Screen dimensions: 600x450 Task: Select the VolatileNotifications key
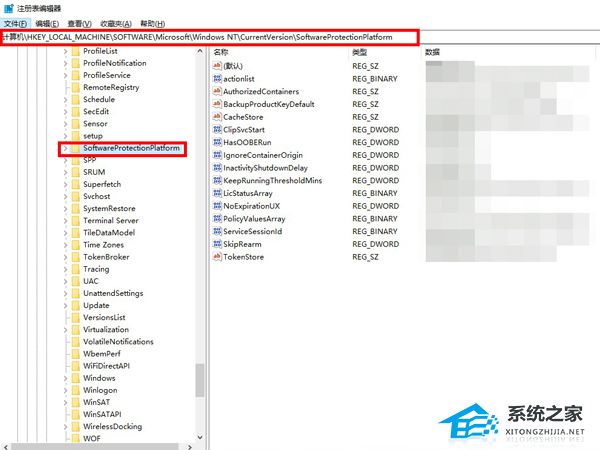coord(118,342)
